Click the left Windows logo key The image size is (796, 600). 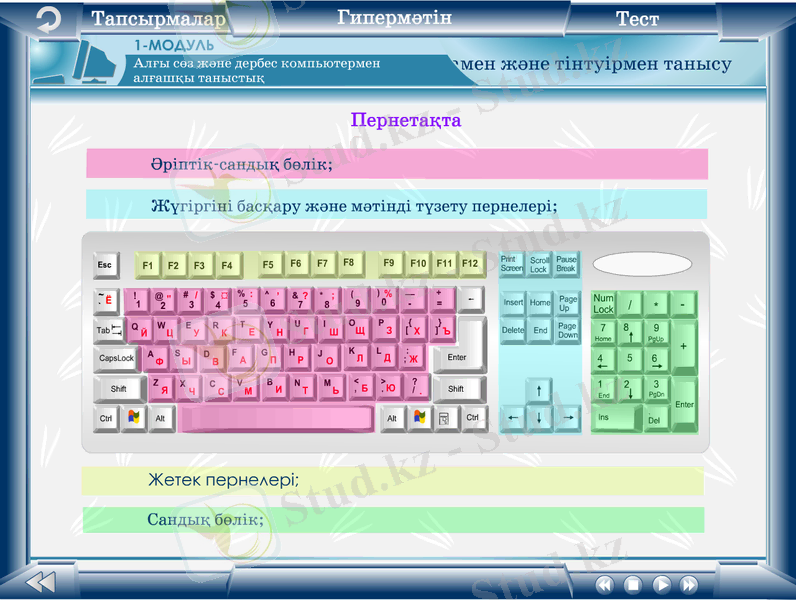tap(133, 419)
